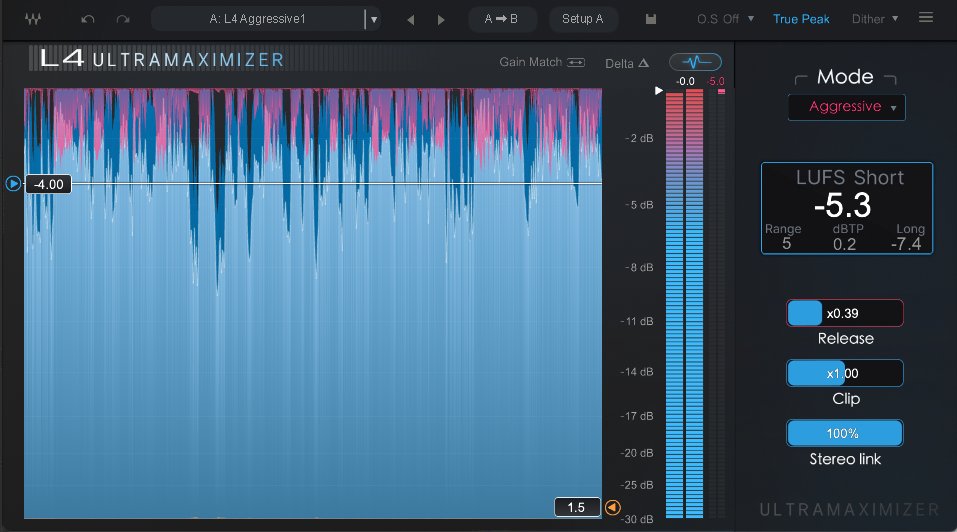This screenshot has width=957, height=532.
Task: Click the dBTP value 0.2
Action: (x=845, y=245)
